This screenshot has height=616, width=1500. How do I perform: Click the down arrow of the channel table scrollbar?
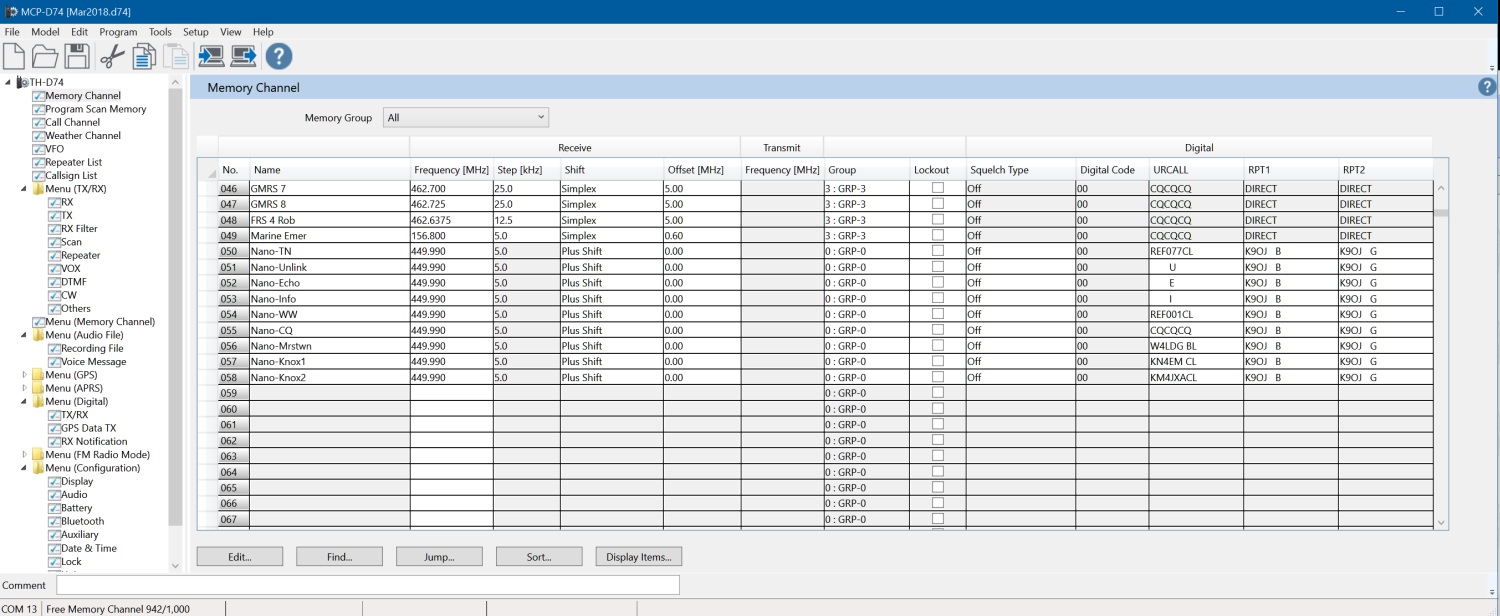(1441, 522)
